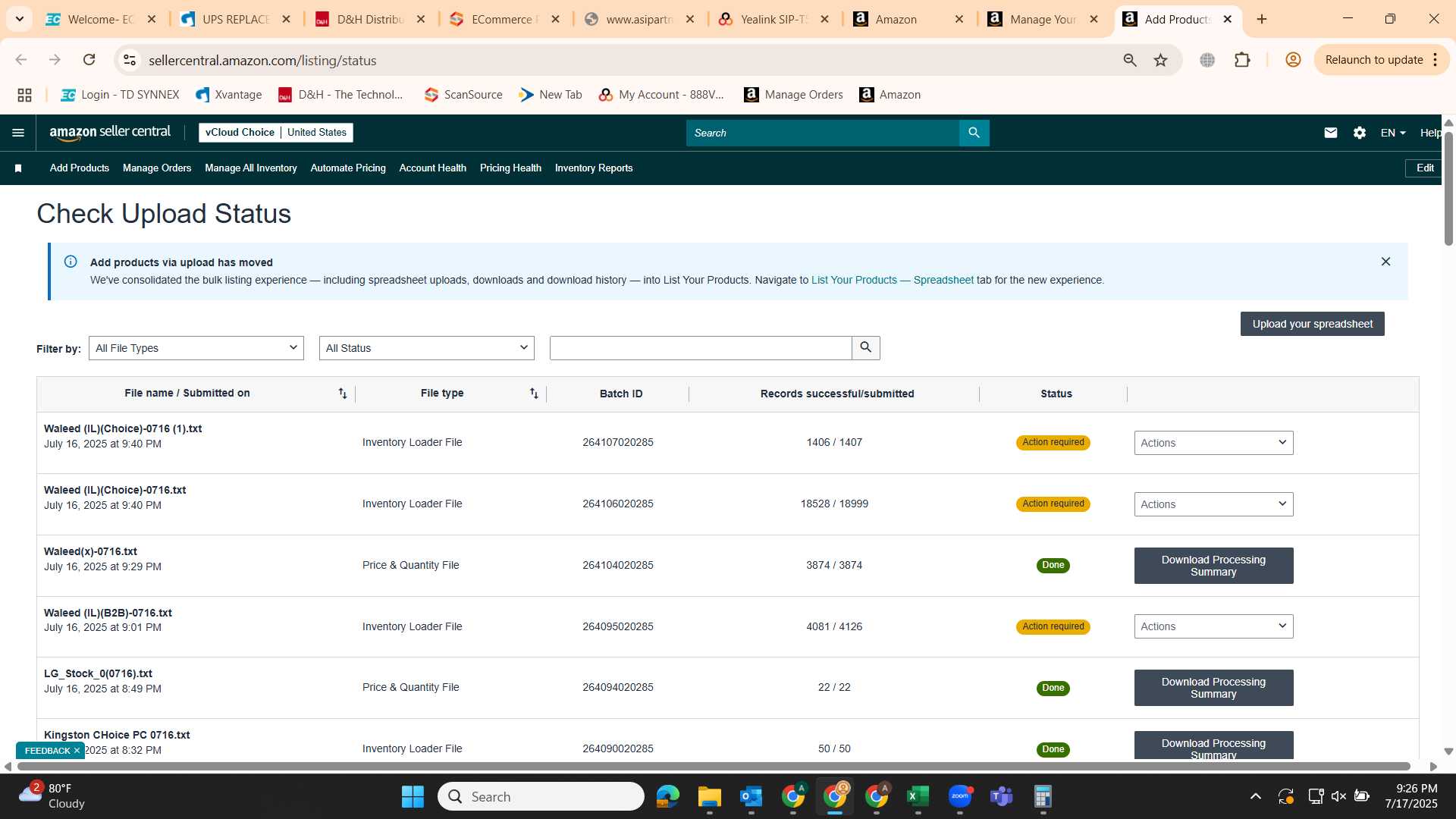Open Add Products menu item
The height and width of the screenshot is (819, 1456).
click(x=79, y=168)
